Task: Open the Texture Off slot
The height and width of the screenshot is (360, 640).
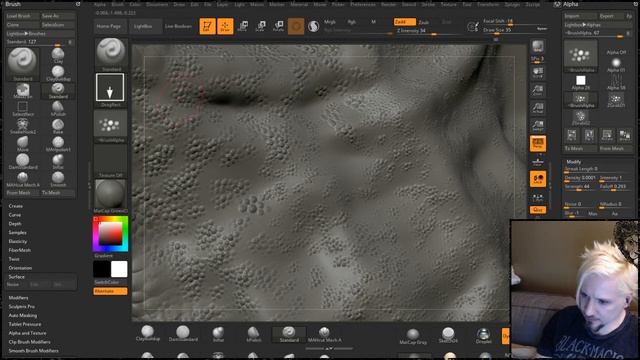Action: tap(110, 161)
